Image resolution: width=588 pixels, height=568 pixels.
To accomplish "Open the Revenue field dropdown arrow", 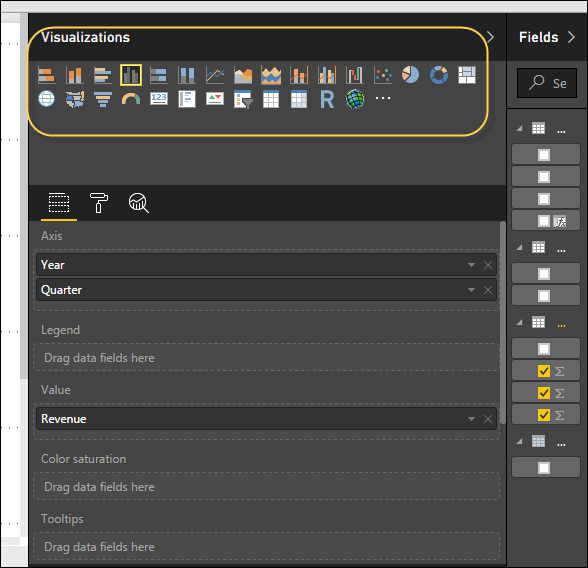I will (x=471, y=419).
